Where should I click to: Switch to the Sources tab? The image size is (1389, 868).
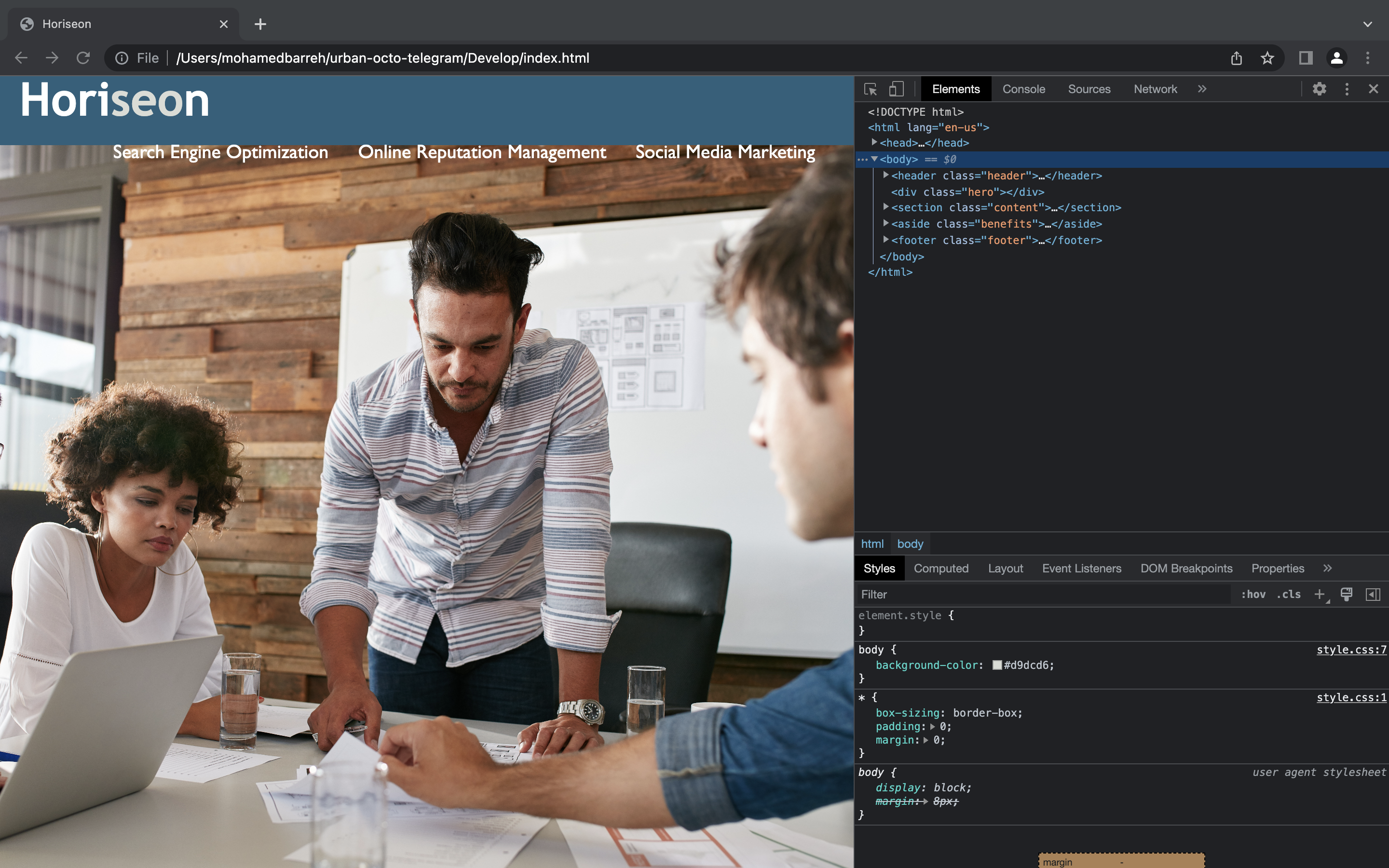(1089, 89)
